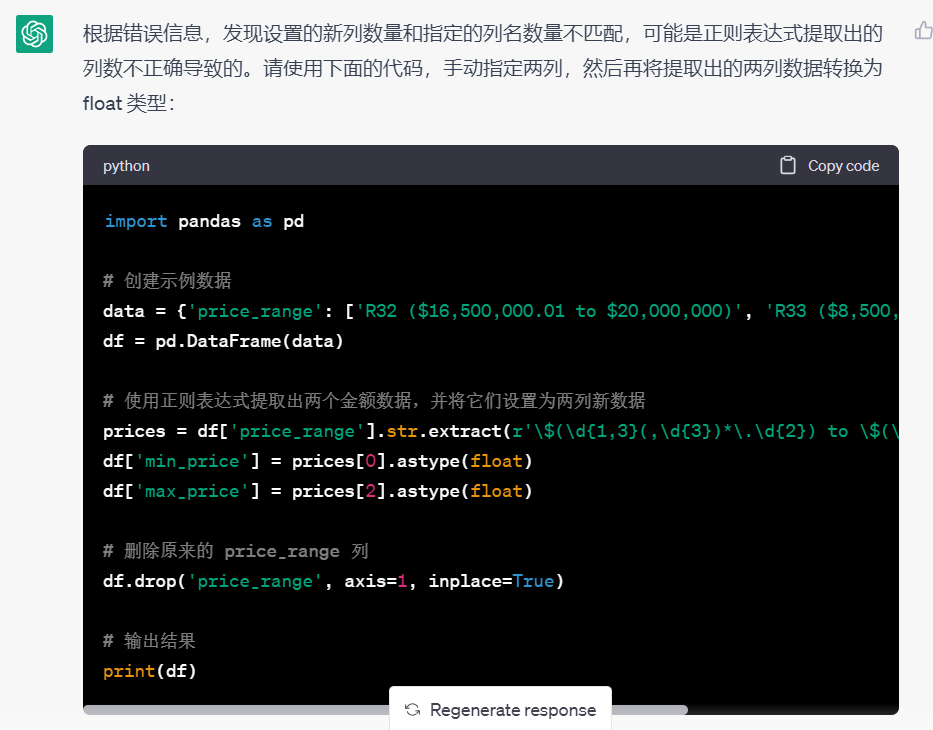Click the '# 输出结果' comment
This screenshot has width=933, height=730.
tap(149, 641)
